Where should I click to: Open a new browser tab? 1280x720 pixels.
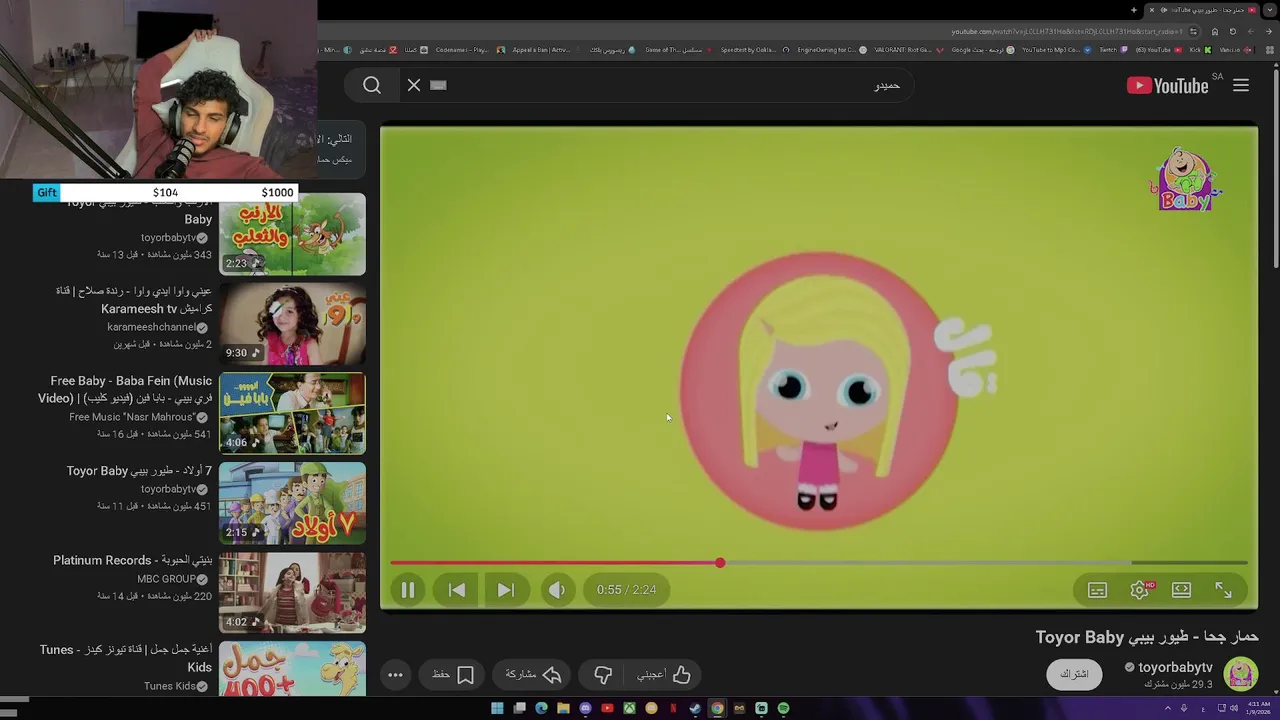[1134, 10]
